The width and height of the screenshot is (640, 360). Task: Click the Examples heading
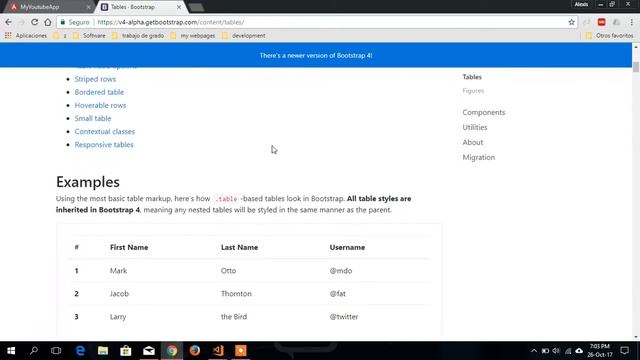pyautogui.click(x=88, y=182)
